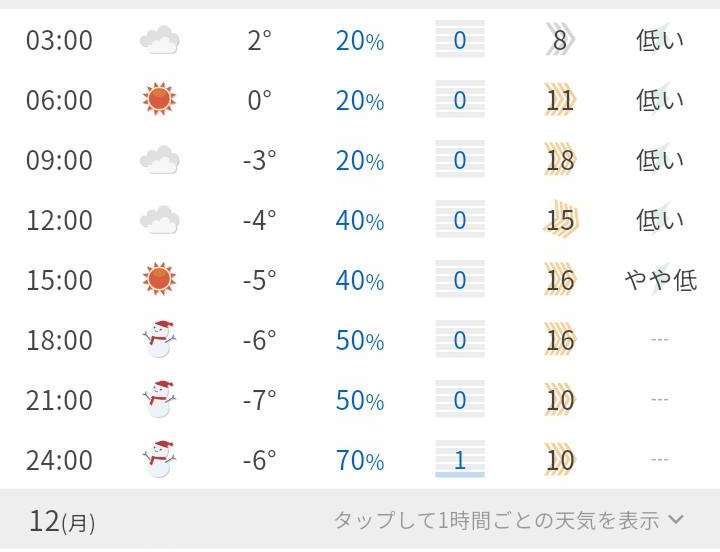Click the wind speed 15 arrow at 12:00

click(560, 220)
